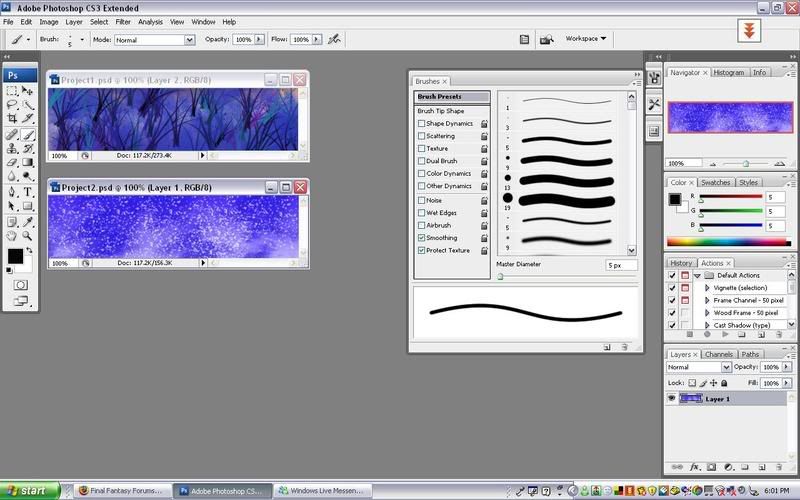Screen dimensions: 800x500
Task: Select the Crop tool
Action: (x=12, y=118)
